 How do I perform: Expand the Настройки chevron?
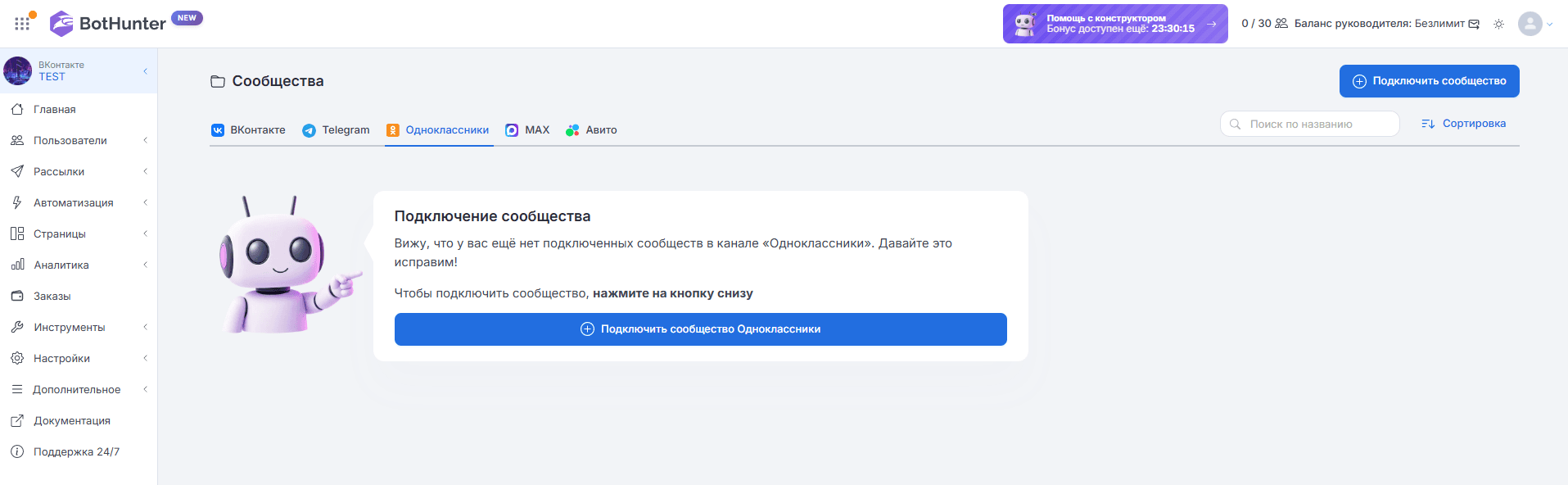[146, 358]
